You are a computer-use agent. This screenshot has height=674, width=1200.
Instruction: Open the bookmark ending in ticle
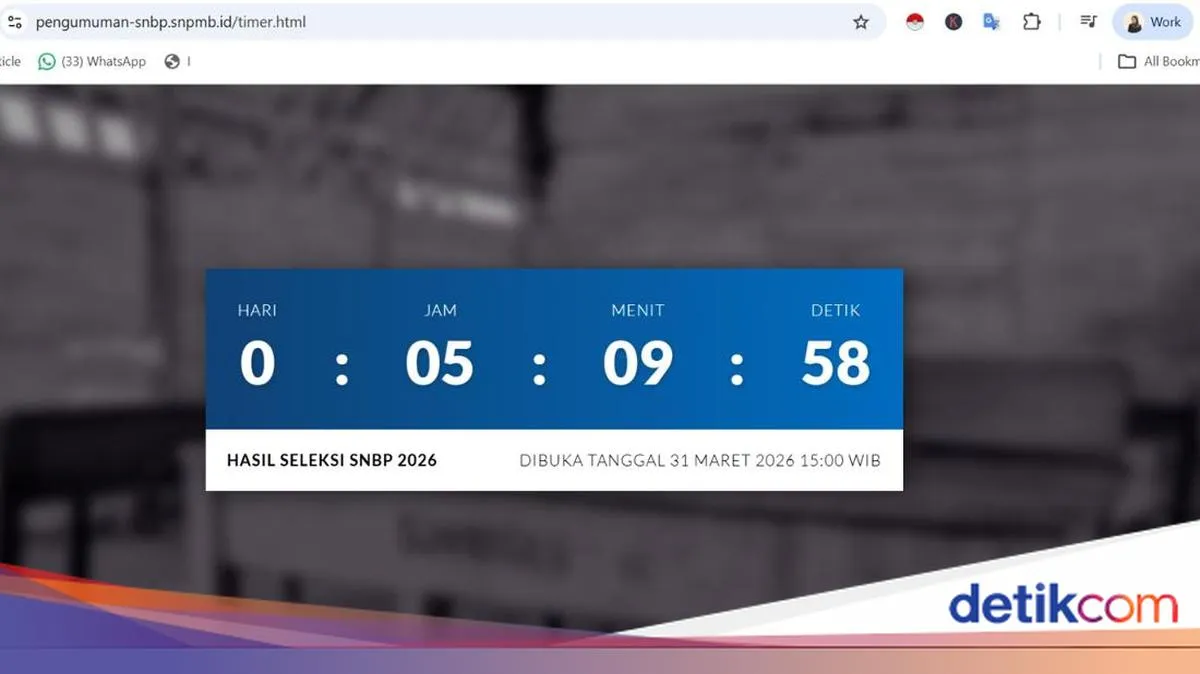click(x=8, y=61)
